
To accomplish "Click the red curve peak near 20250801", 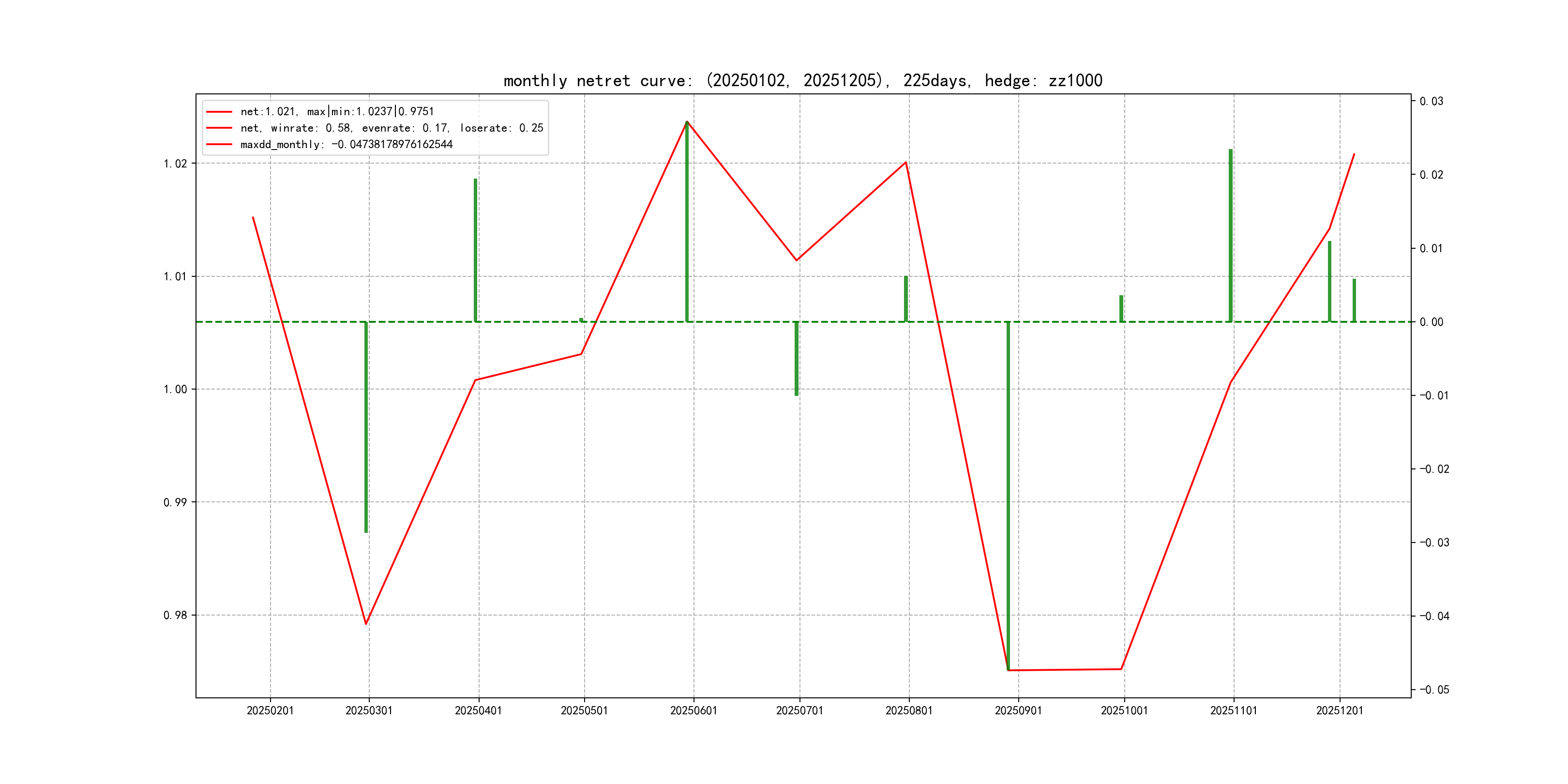I will (x=906, y=163).
